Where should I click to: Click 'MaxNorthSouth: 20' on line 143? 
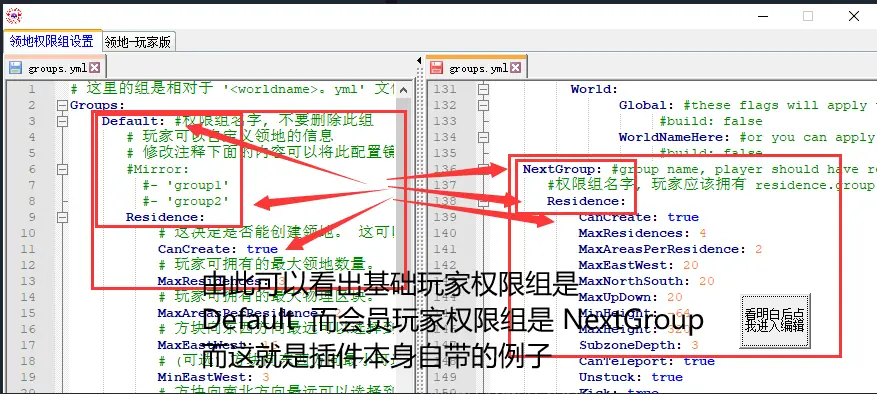pyautogui.click(x=647, y=281)
